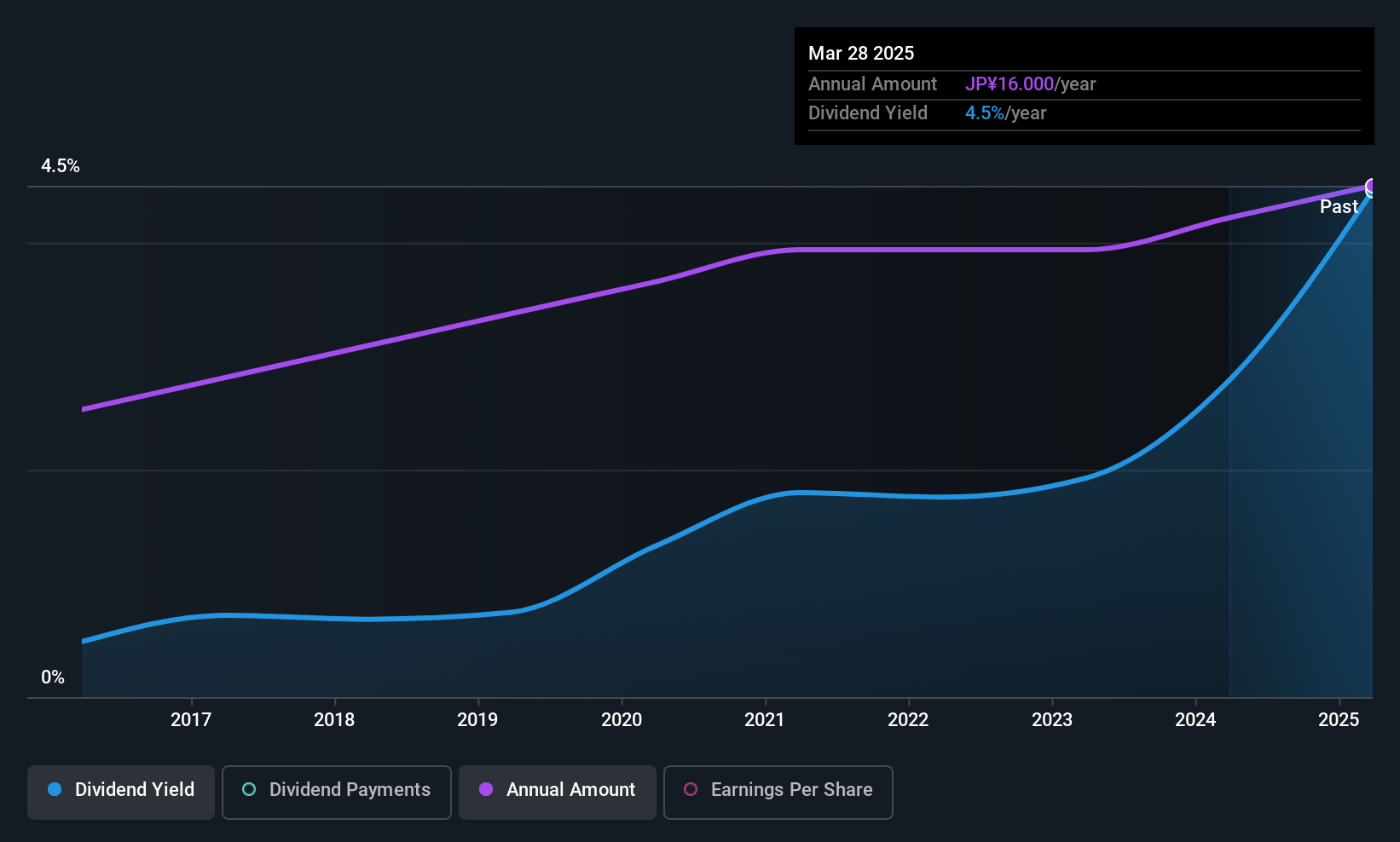The height and width of the screenshot is (842, 1400).
Task: Toggle the Dividend Yield legend button
Action: [121, 791]
